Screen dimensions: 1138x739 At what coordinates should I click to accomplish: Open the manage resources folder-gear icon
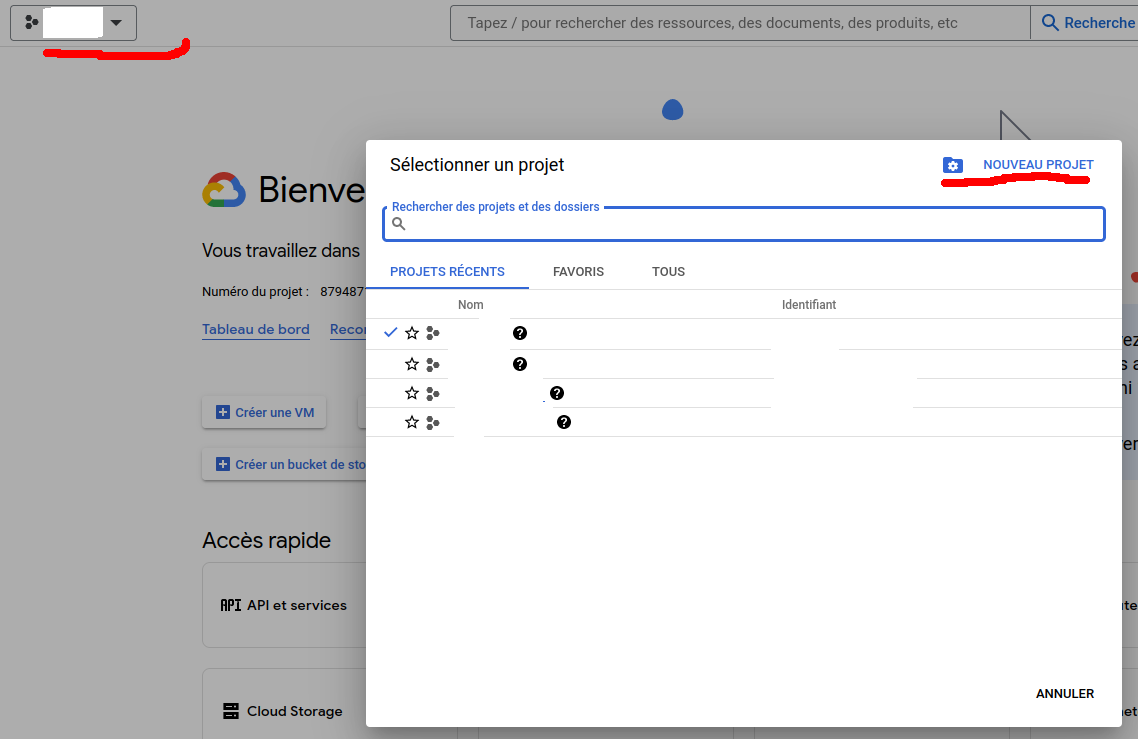[x=952, y=166]
